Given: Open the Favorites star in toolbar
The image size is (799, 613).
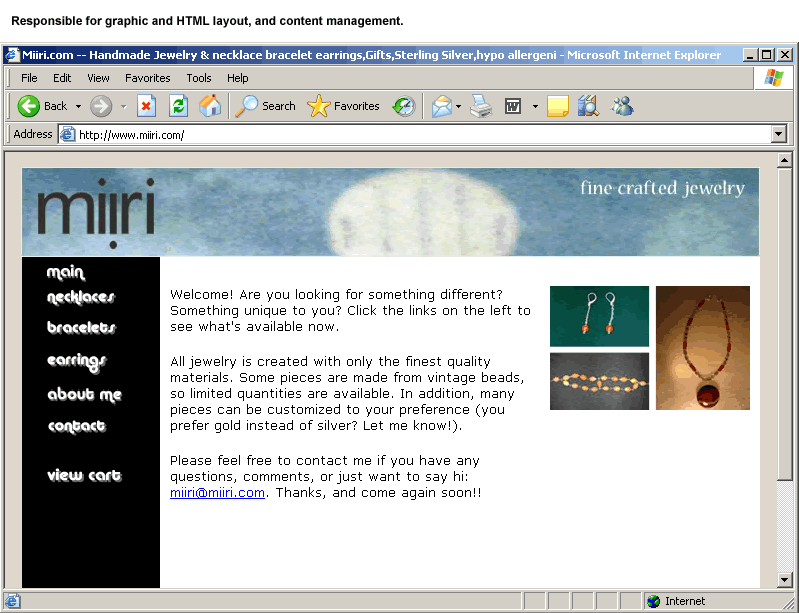Looking at the screenshot, I should click(x=344, y=106).
